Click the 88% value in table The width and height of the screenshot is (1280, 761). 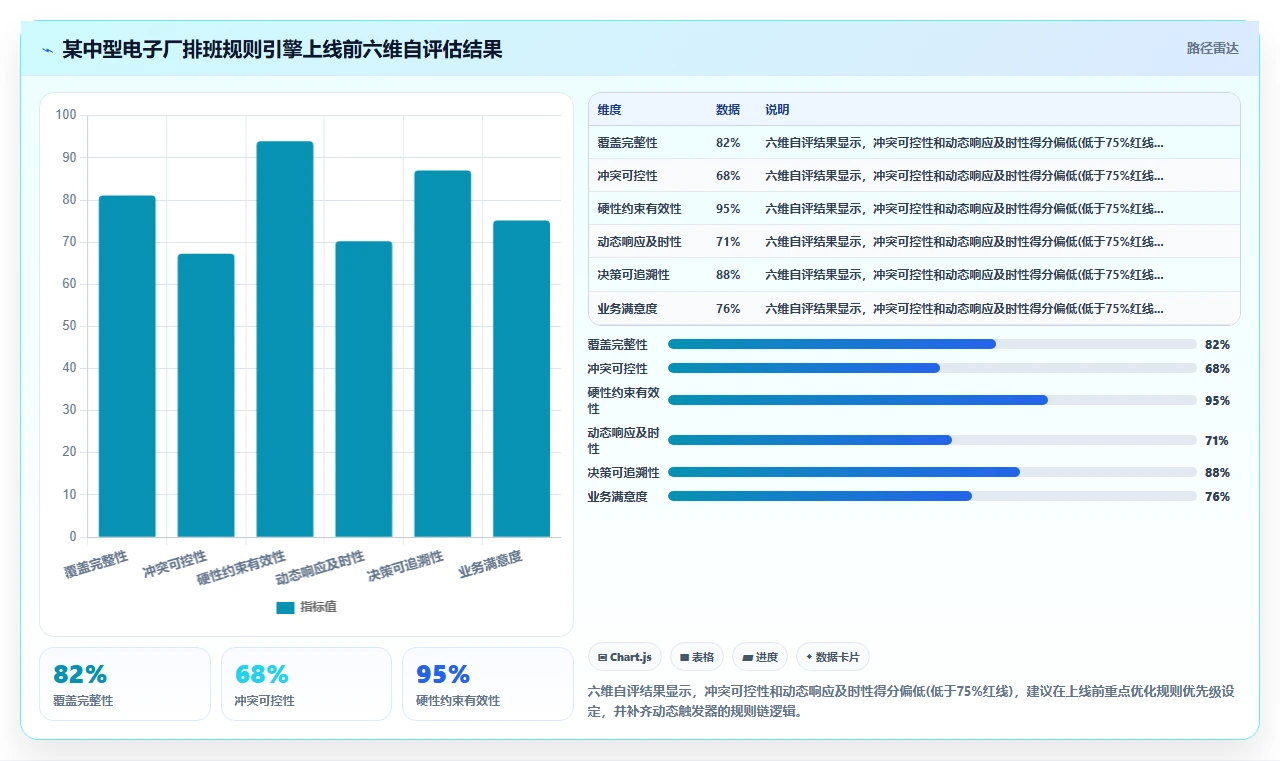pos(728,275)
